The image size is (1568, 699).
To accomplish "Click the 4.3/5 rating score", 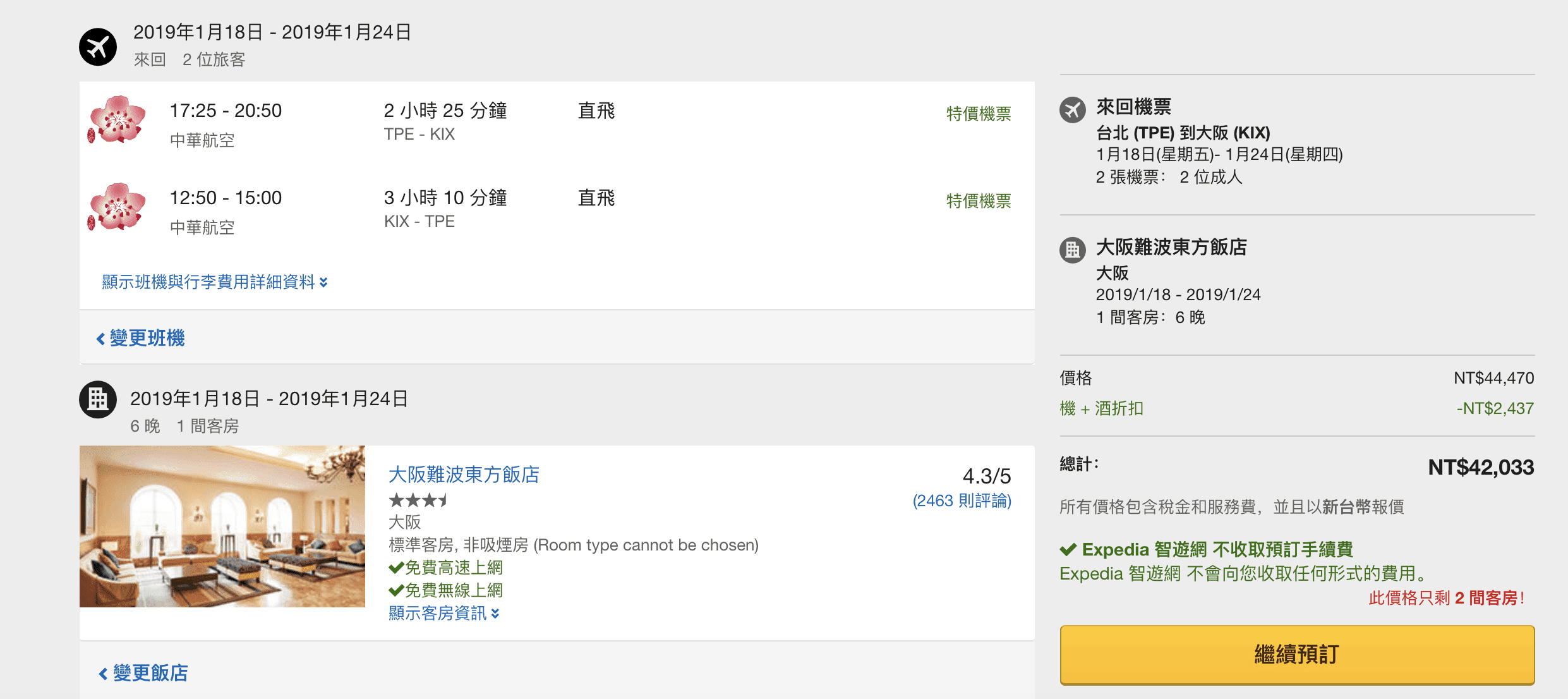I will [x=987, y=476].
